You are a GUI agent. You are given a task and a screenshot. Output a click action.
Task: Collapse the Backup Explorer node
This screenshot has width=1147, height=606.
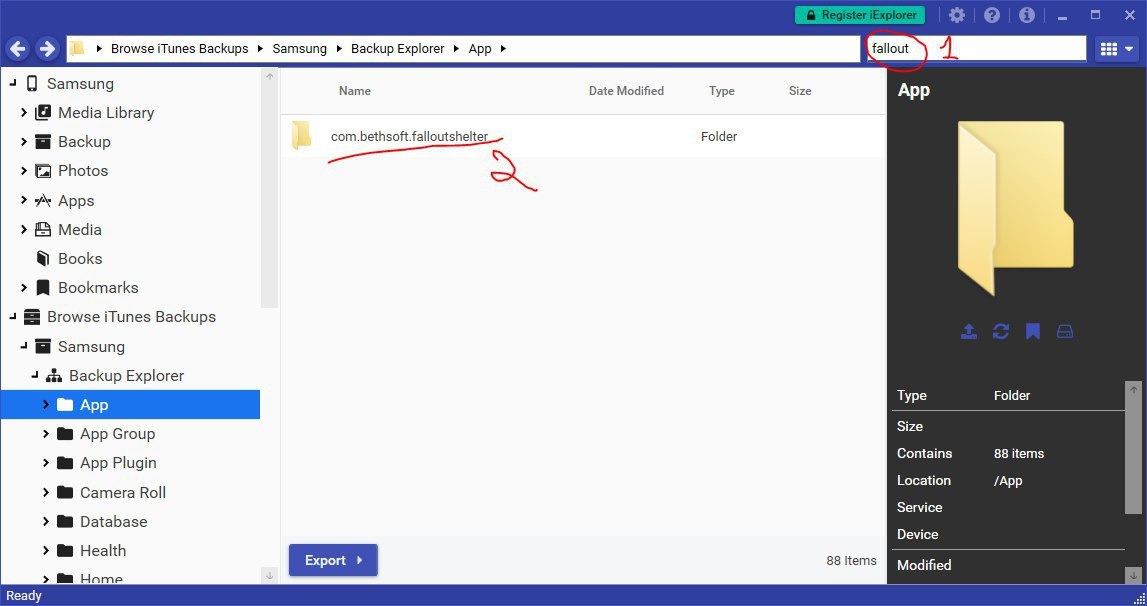pos(34,376)
